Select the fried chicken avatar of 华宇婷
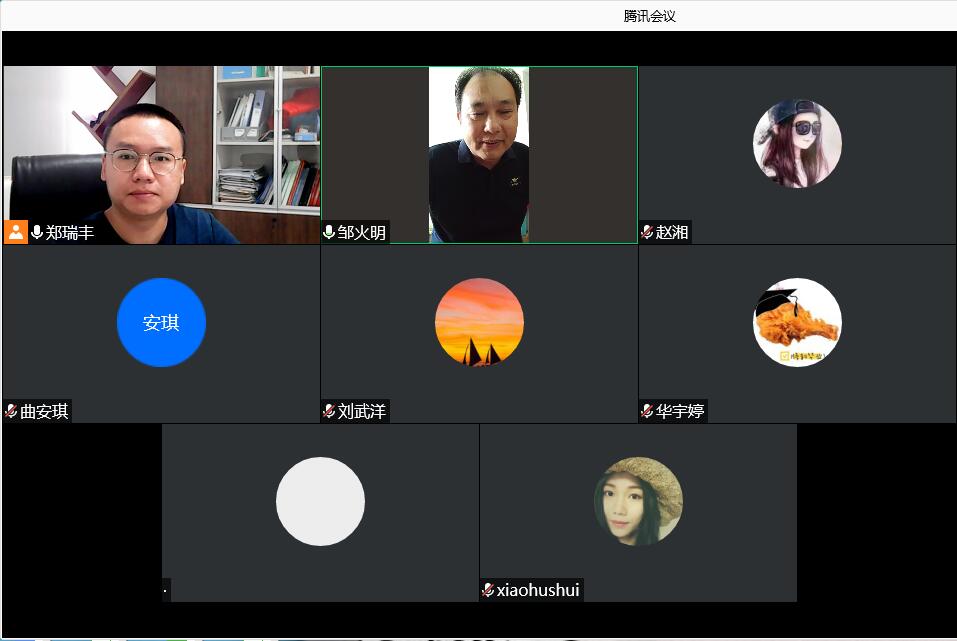The height and width of the screenshot is (641, 957). click(797, 322)
